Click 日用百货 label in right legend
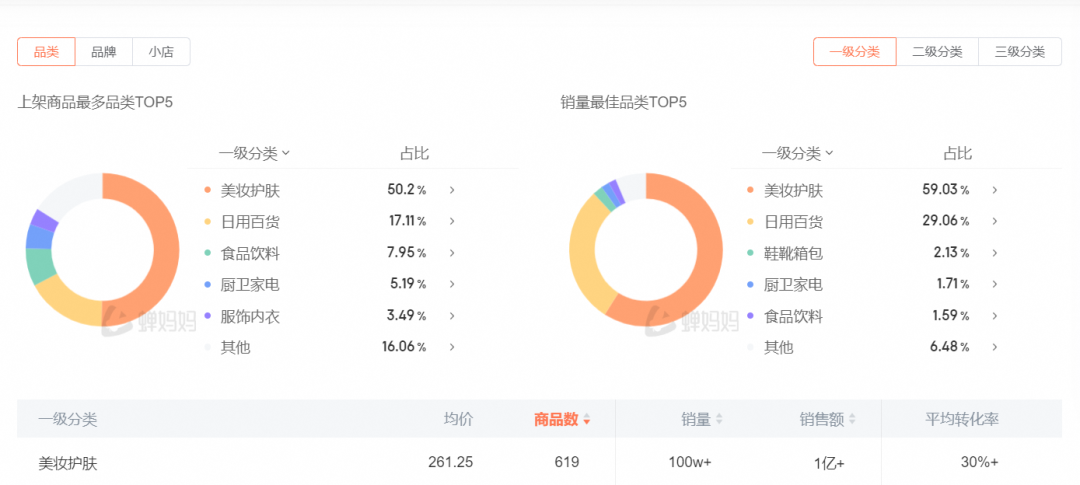This screenshot has width=1080, height=485. (793, 222)
